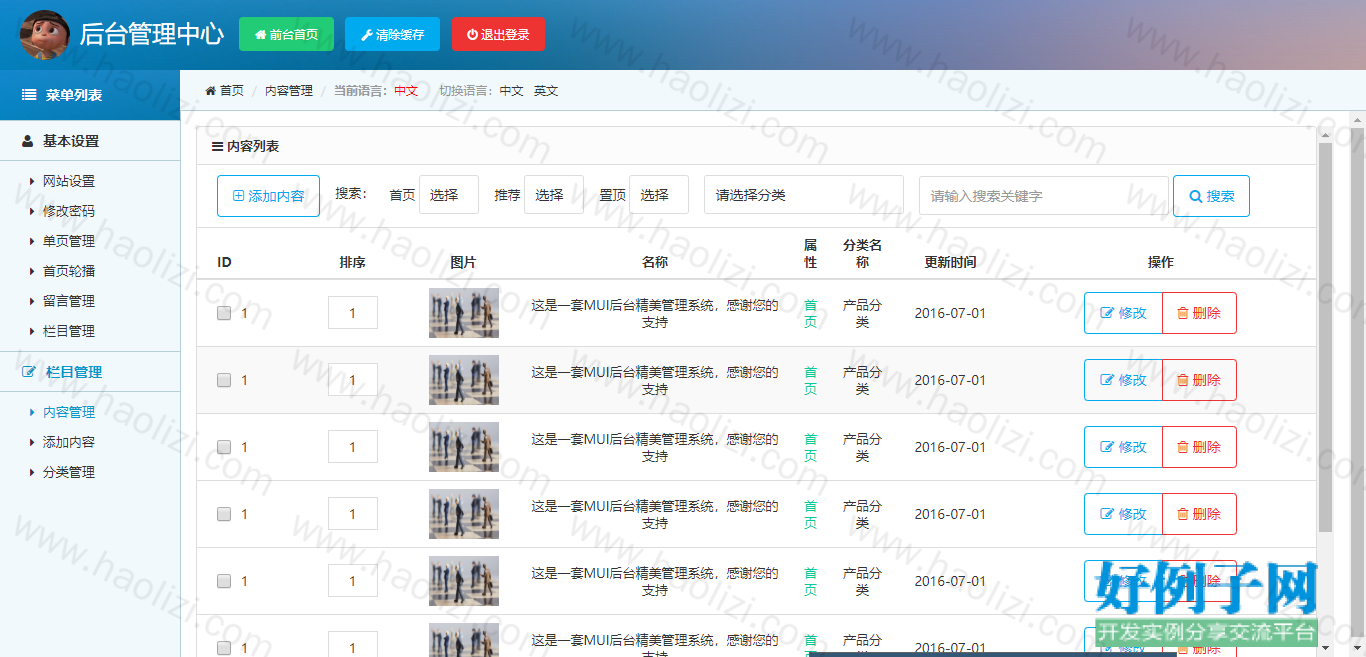The width and height of the screenshot is (1366, 657).
Task: Expand the 基本设置 section
Action: pyautogui.click(x=90, y=141)
